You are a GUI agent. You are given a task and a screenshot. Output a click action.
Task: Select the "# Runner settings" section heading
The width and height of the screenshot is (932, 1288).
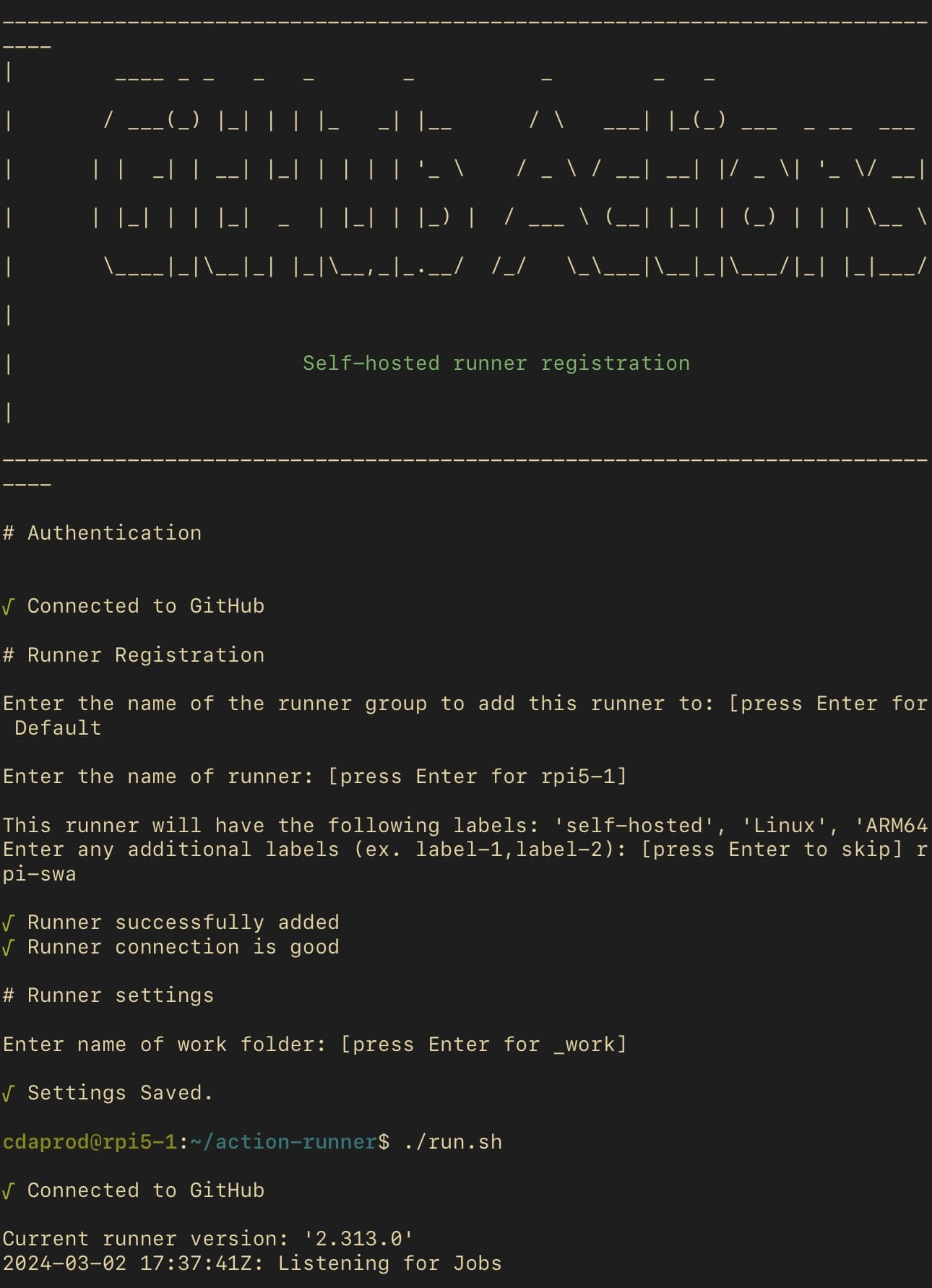[108, 995]
